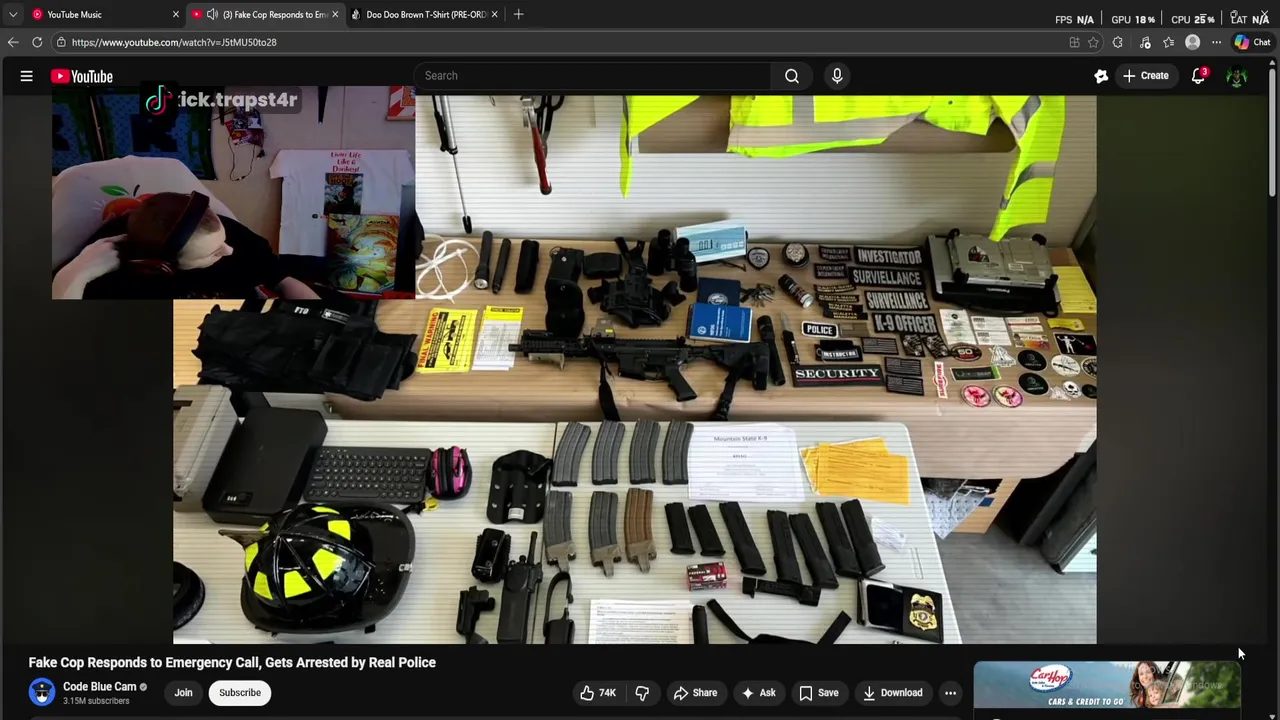Click the 3.15M subscribers text
1280x720 pixels.
(96, 701)
